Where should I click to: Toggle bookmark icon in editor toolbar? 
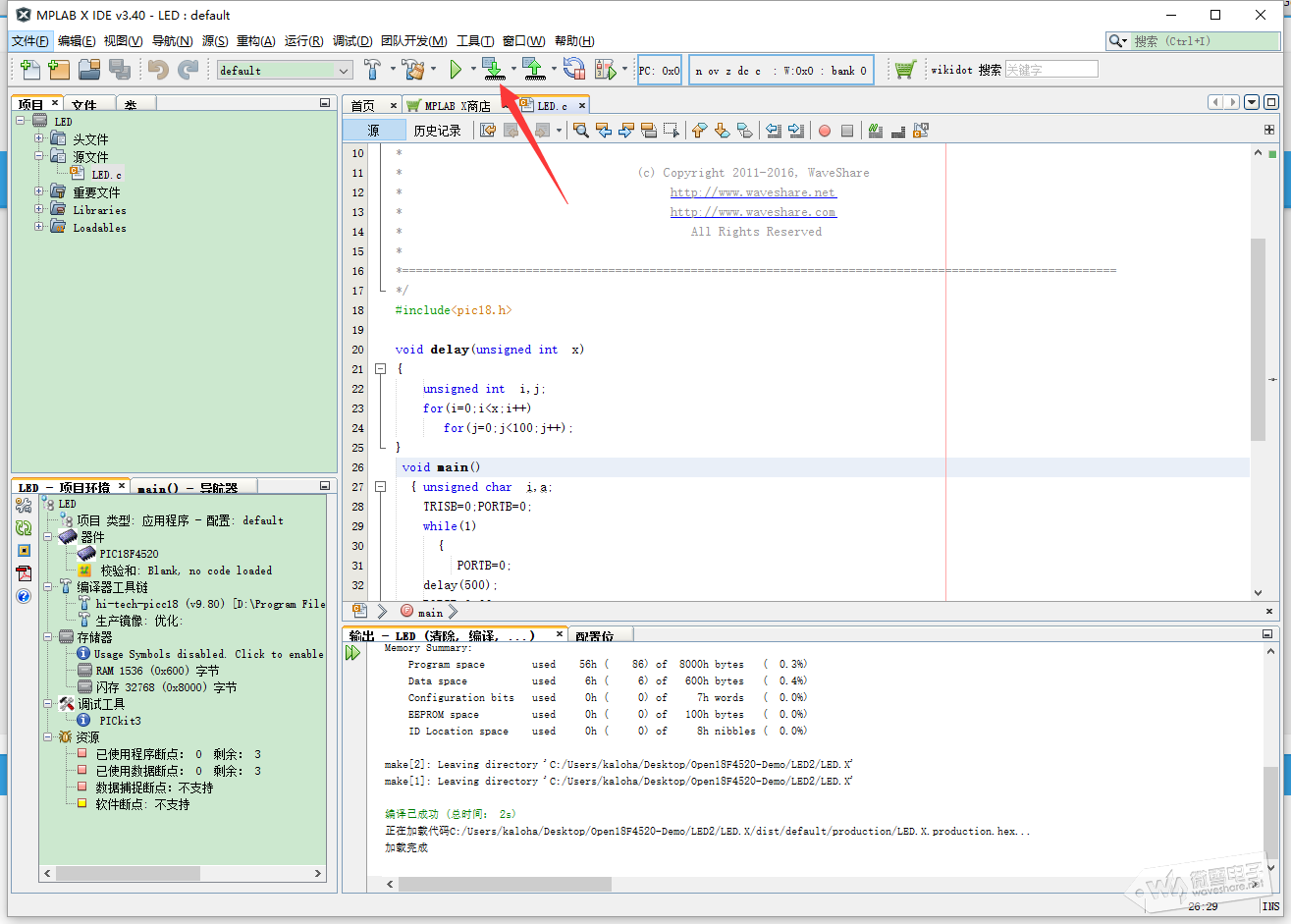pos(744,131)
